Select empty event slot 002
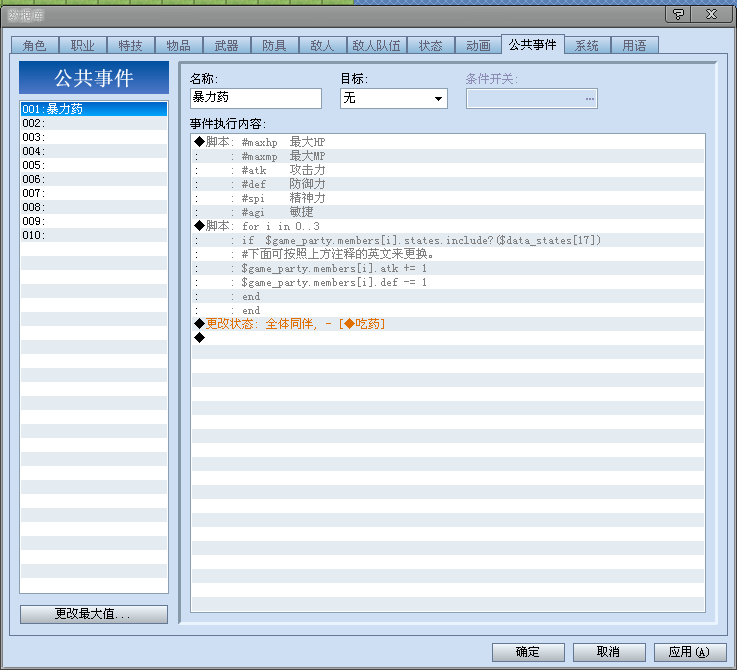 (x=94, y=123)
